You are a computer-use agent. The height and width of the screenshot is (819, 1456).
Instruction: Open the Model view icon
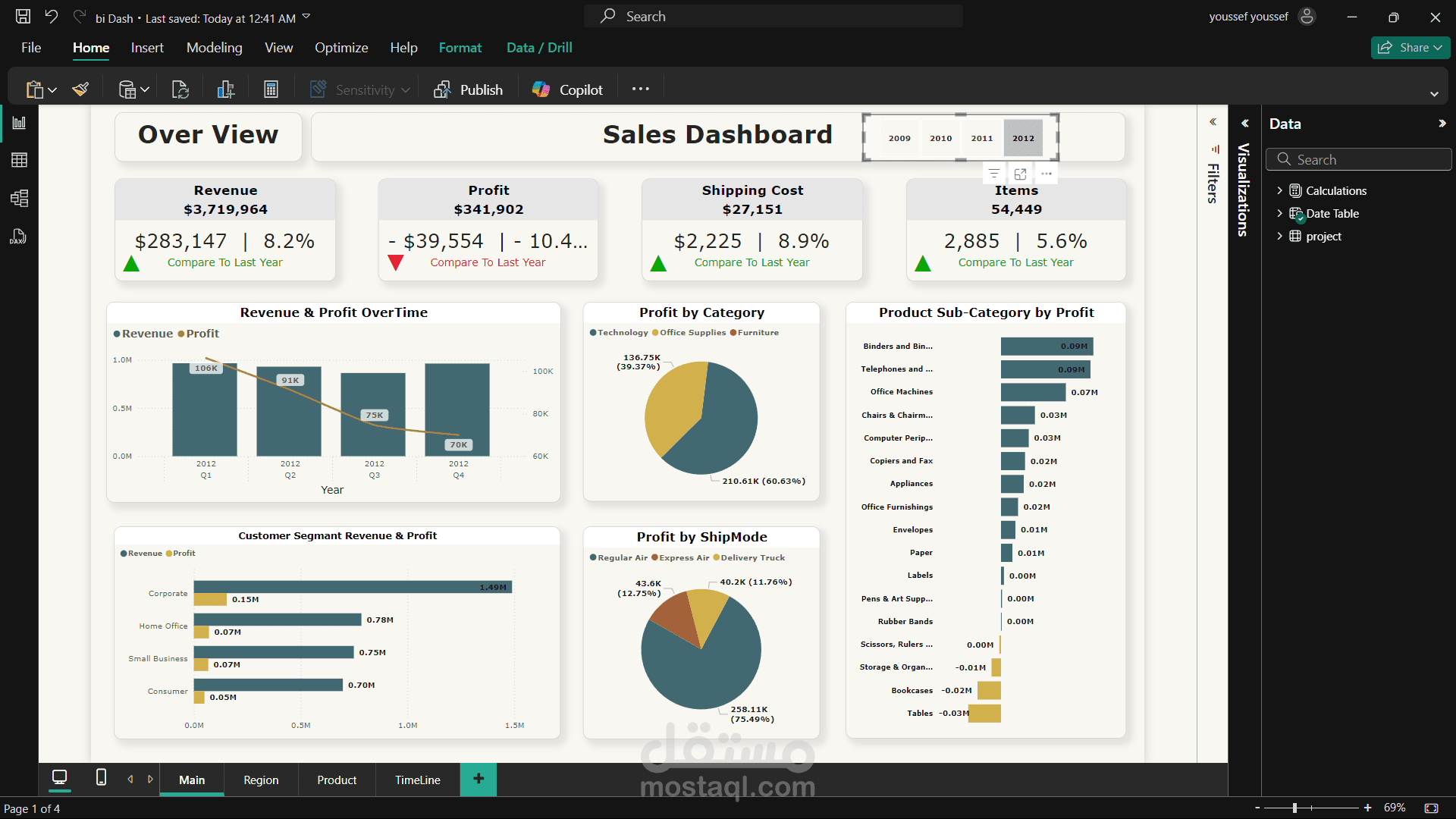click(x=19, y=199)
